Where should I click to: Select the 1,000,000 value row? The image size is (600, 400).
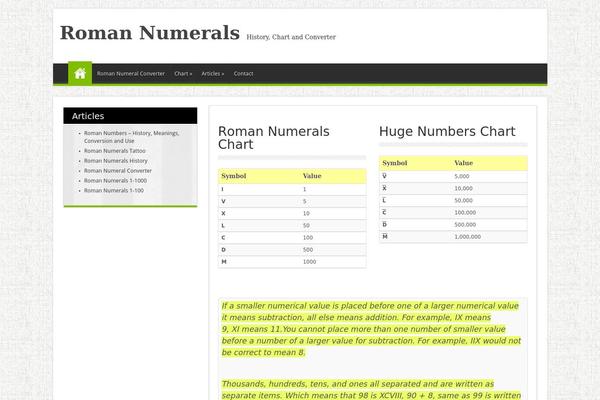[453, 237]
